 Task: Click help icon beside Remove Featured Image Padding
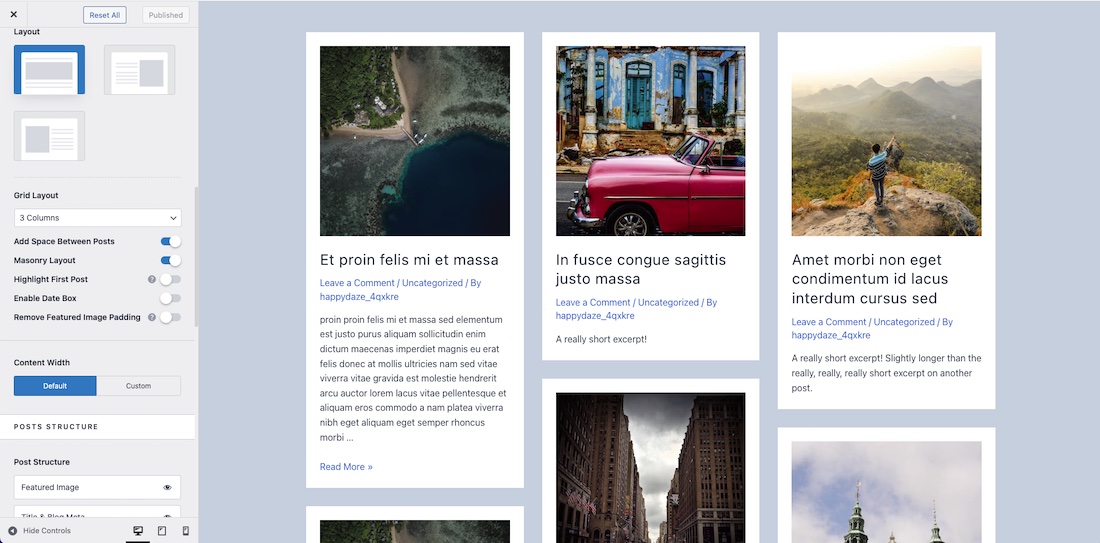pyautogui.click(x=152, y=317)
